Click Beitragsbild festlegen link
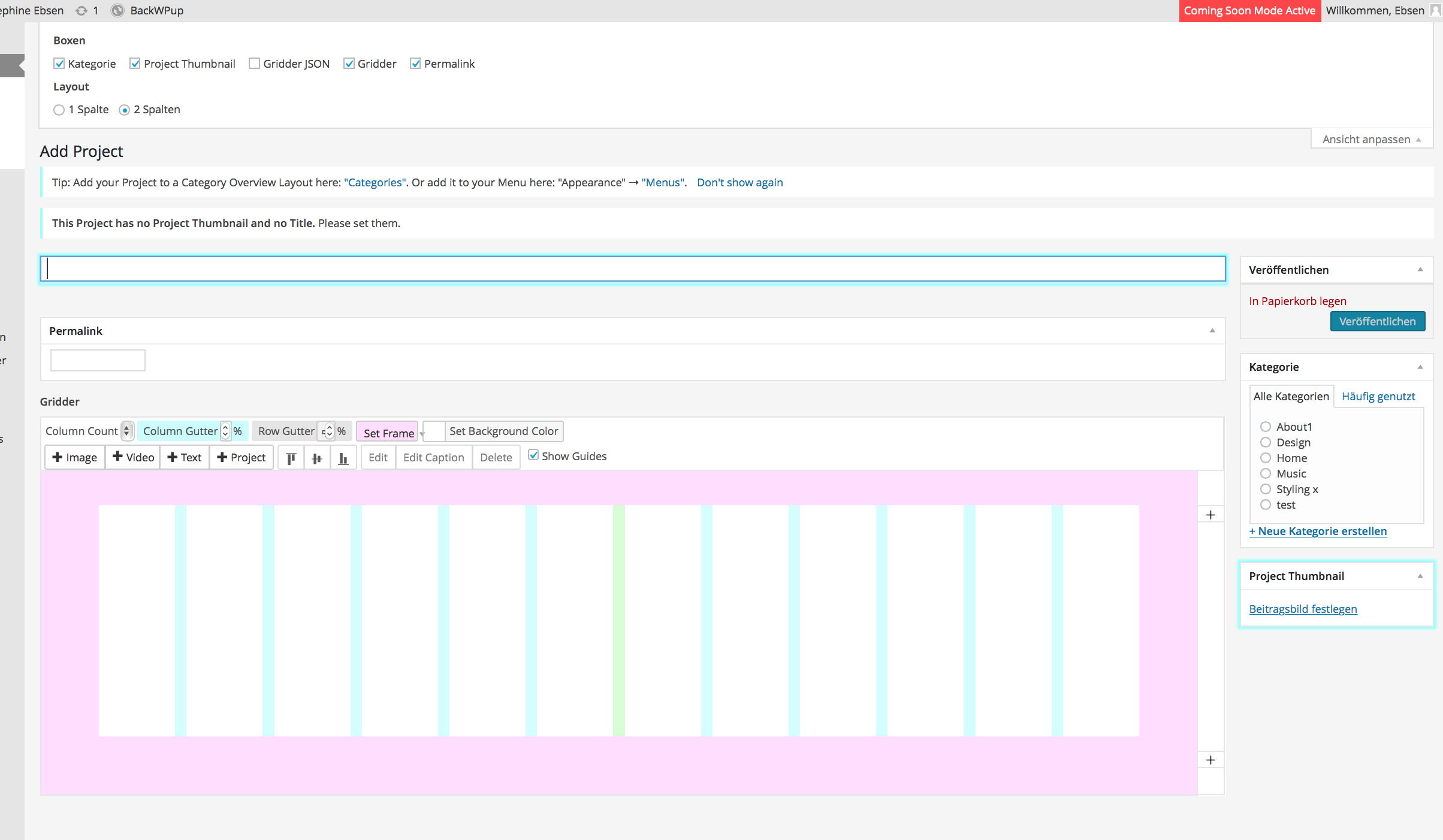This screenshot has height=840, width=1443. (x=1303, y=609)
